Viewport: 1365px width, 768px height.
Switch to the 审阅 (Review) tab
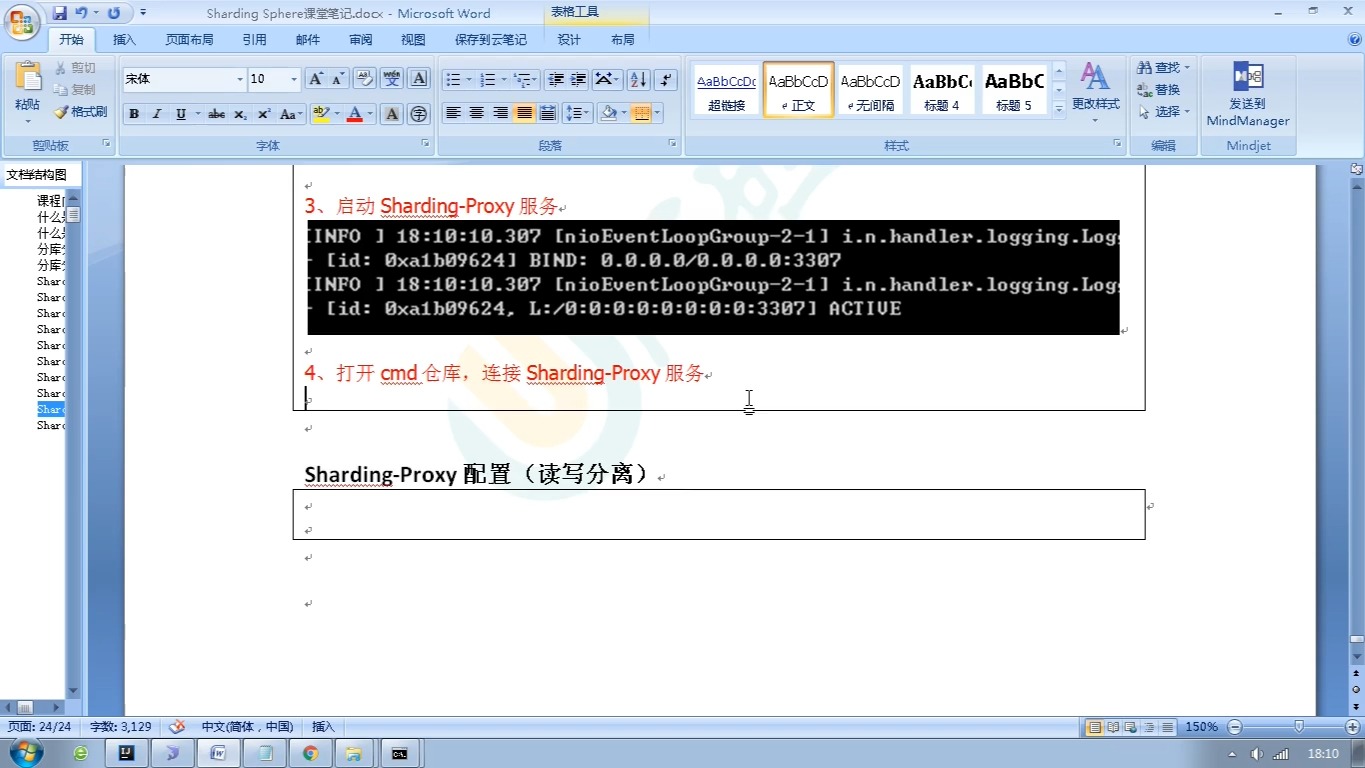[361, 40]
